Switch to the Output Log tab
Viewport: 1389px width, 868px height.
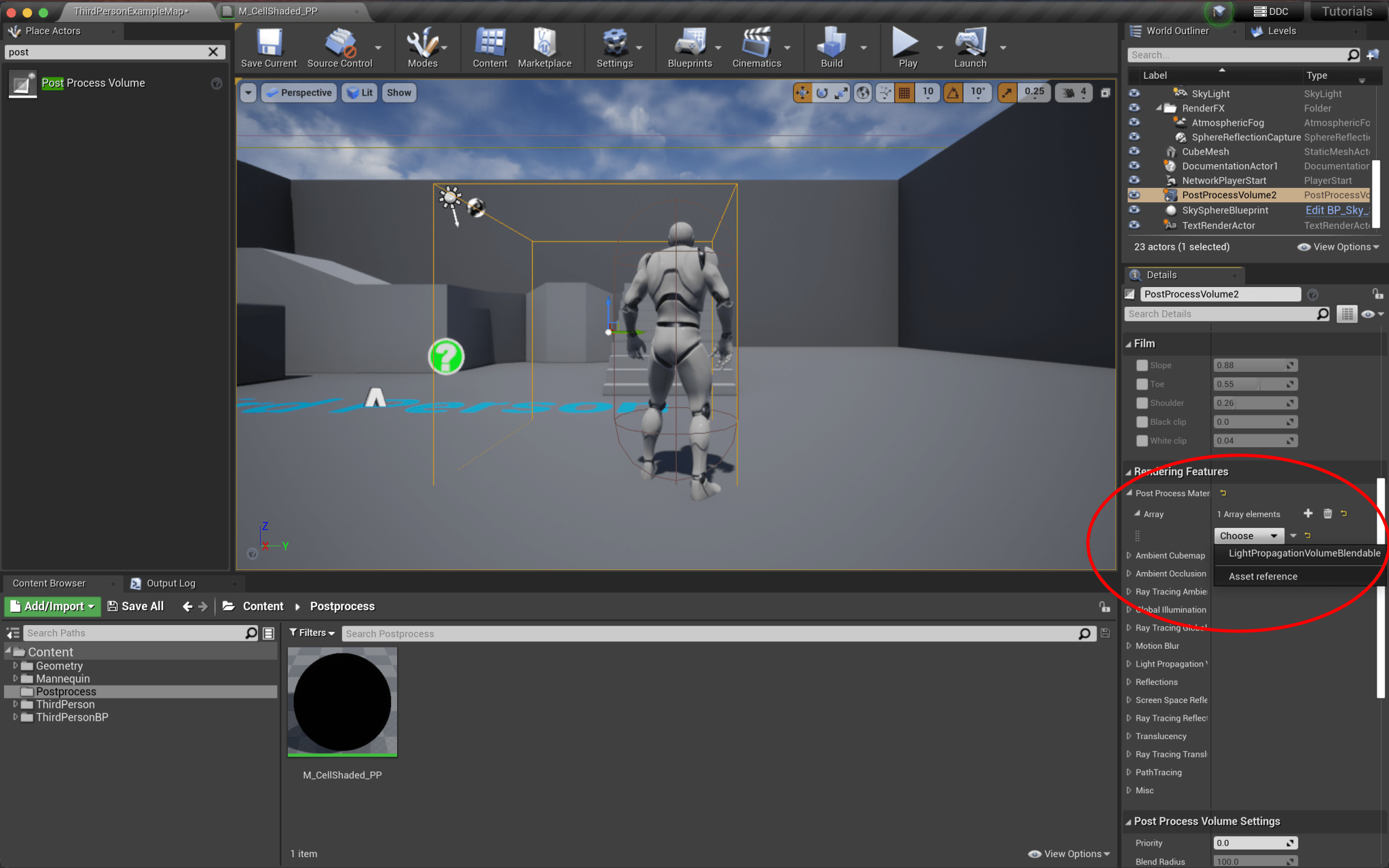172,582
